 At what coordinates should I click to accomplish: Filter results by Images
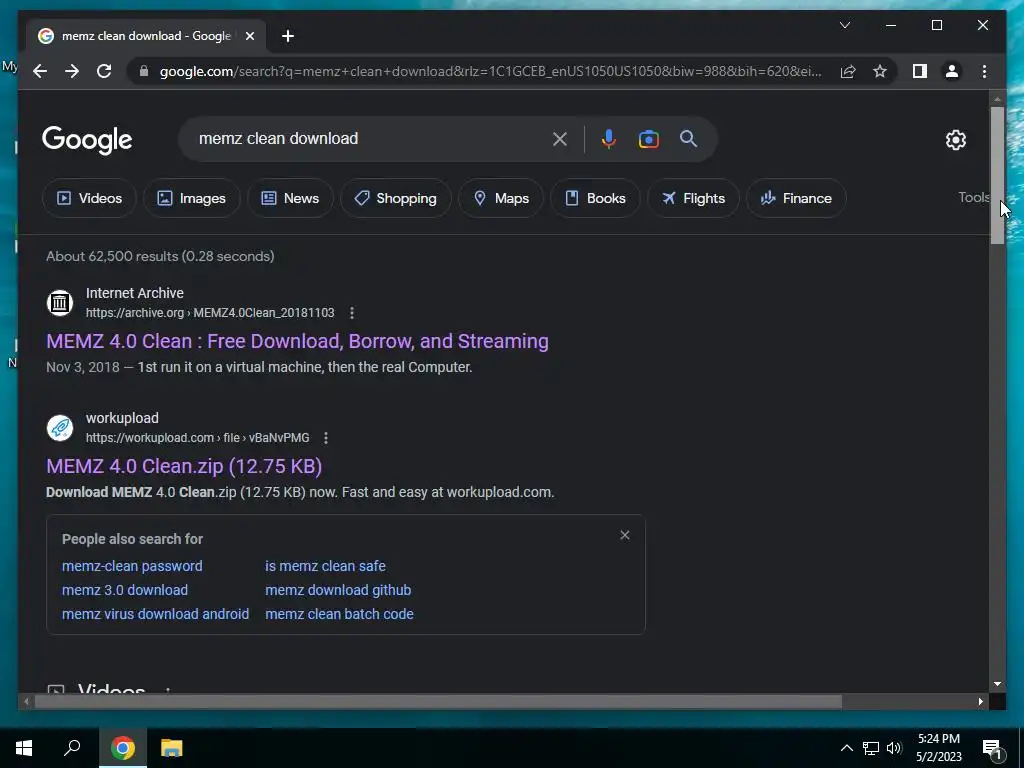pos(191,198)
